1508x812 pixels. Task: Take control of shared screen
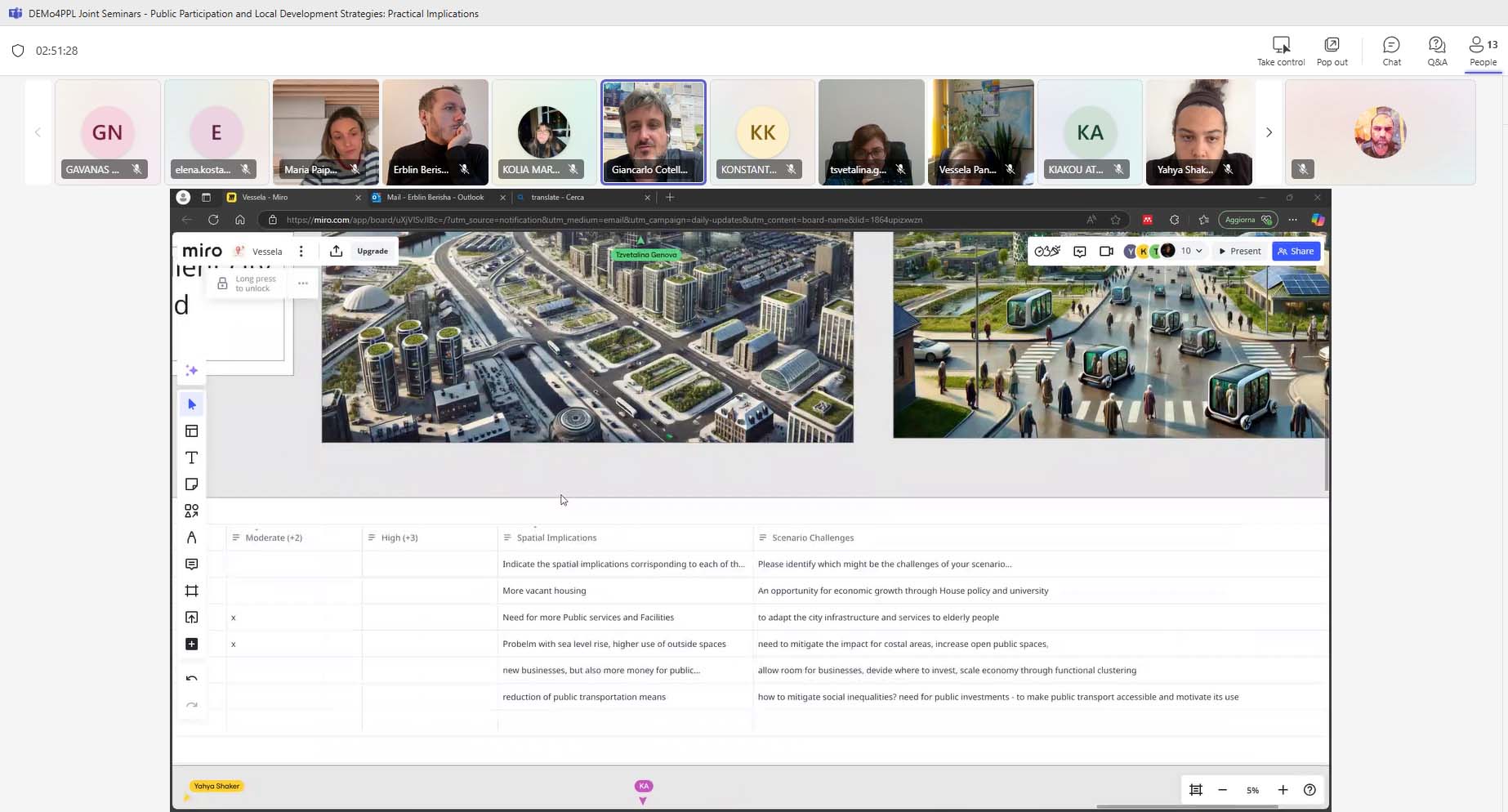(x=1281, y=51)
